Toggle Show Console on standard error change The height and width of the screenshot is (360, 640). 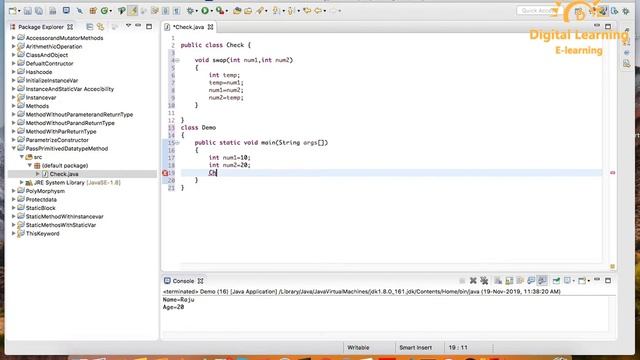point(542,281)
